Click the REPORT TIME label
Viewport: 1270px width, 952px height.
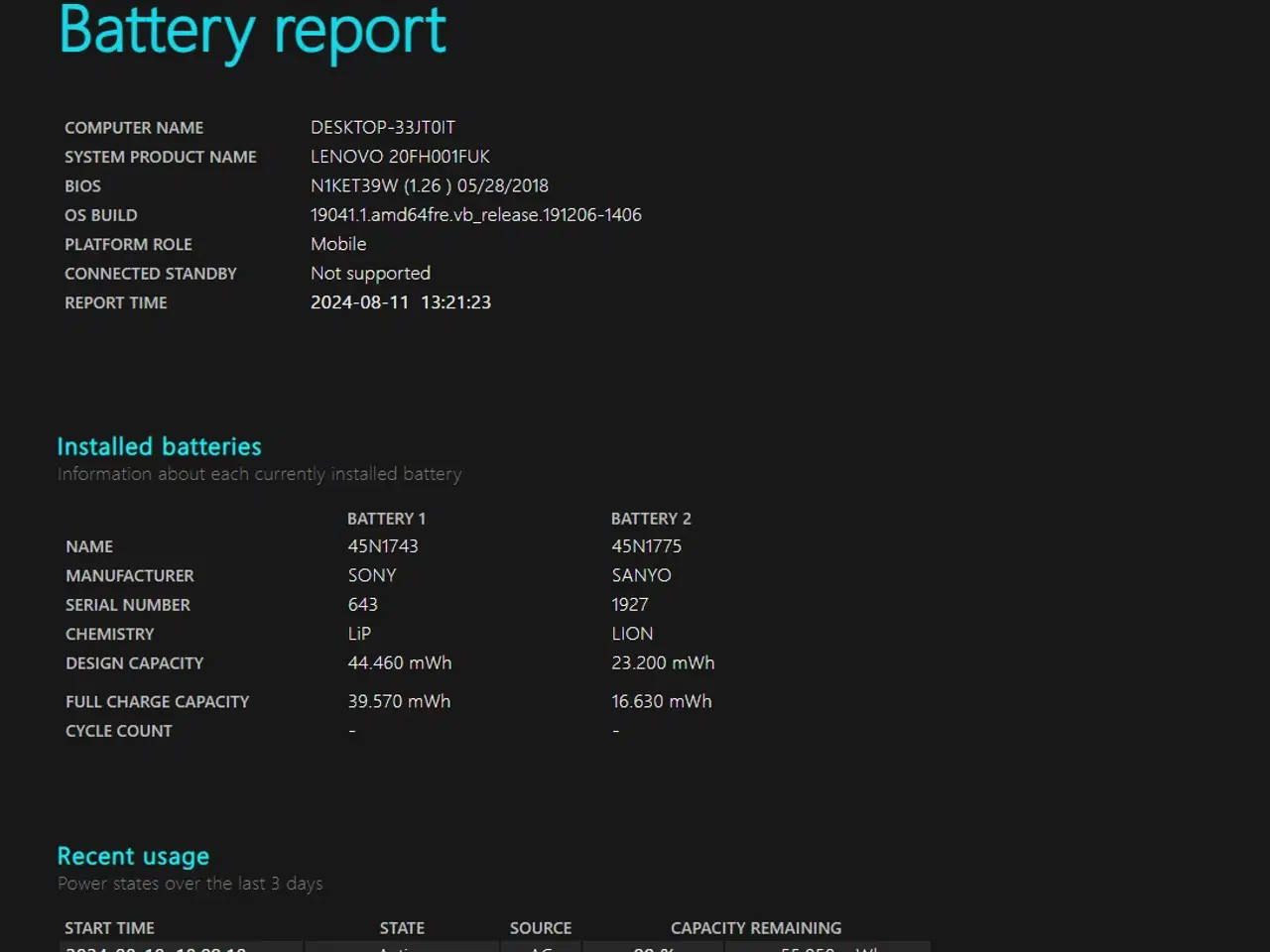[x=116, y=302]
